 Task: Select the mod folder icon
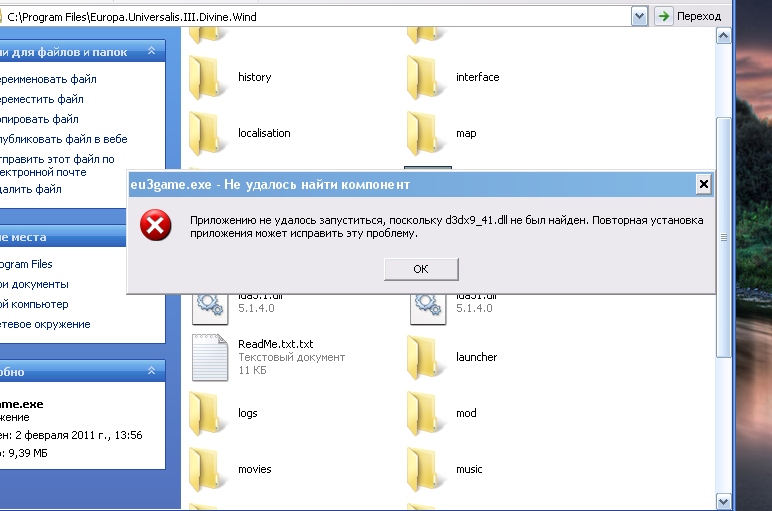pyautogui.click(x=425, y=414)
